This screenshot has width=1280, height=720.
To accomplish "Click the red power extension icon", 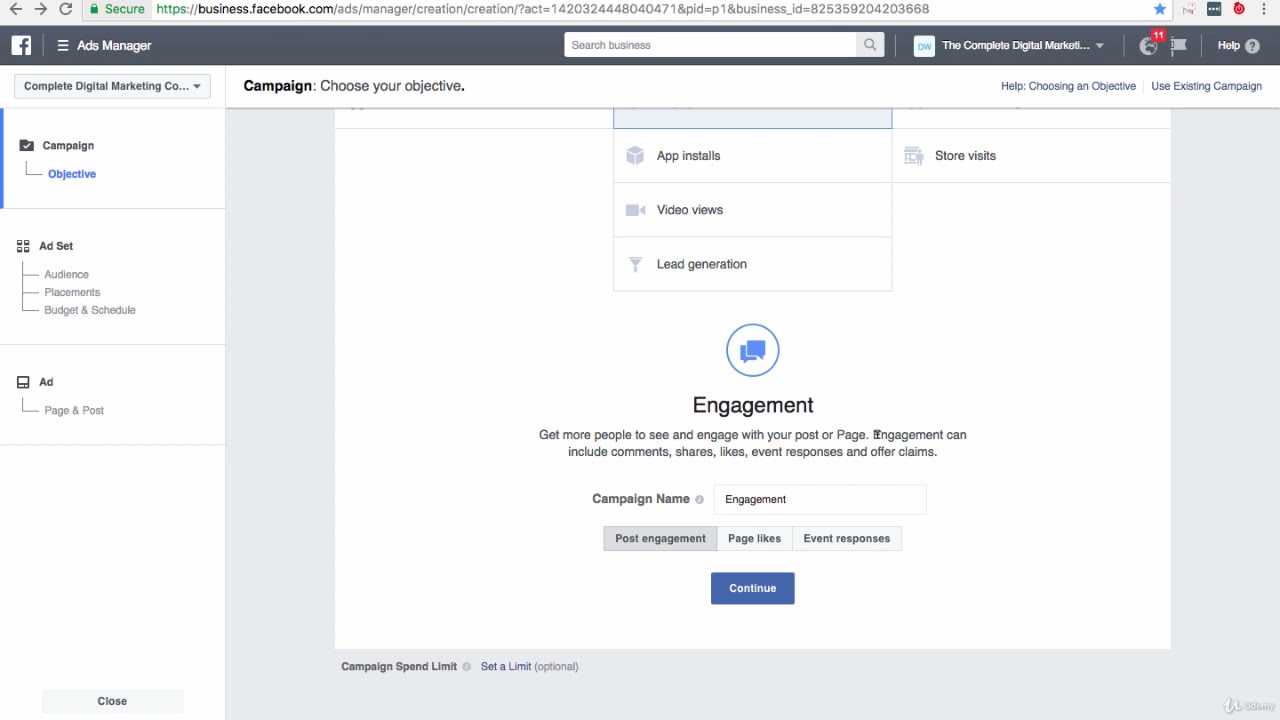I will point(1239,9).
